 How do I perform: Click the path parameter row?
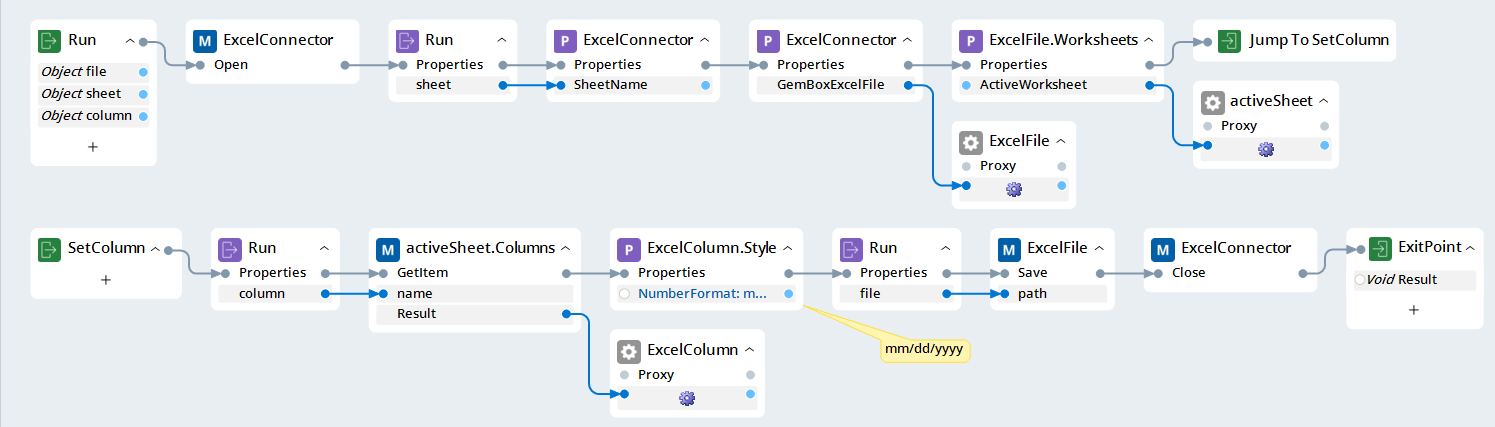pos(1053,293)
